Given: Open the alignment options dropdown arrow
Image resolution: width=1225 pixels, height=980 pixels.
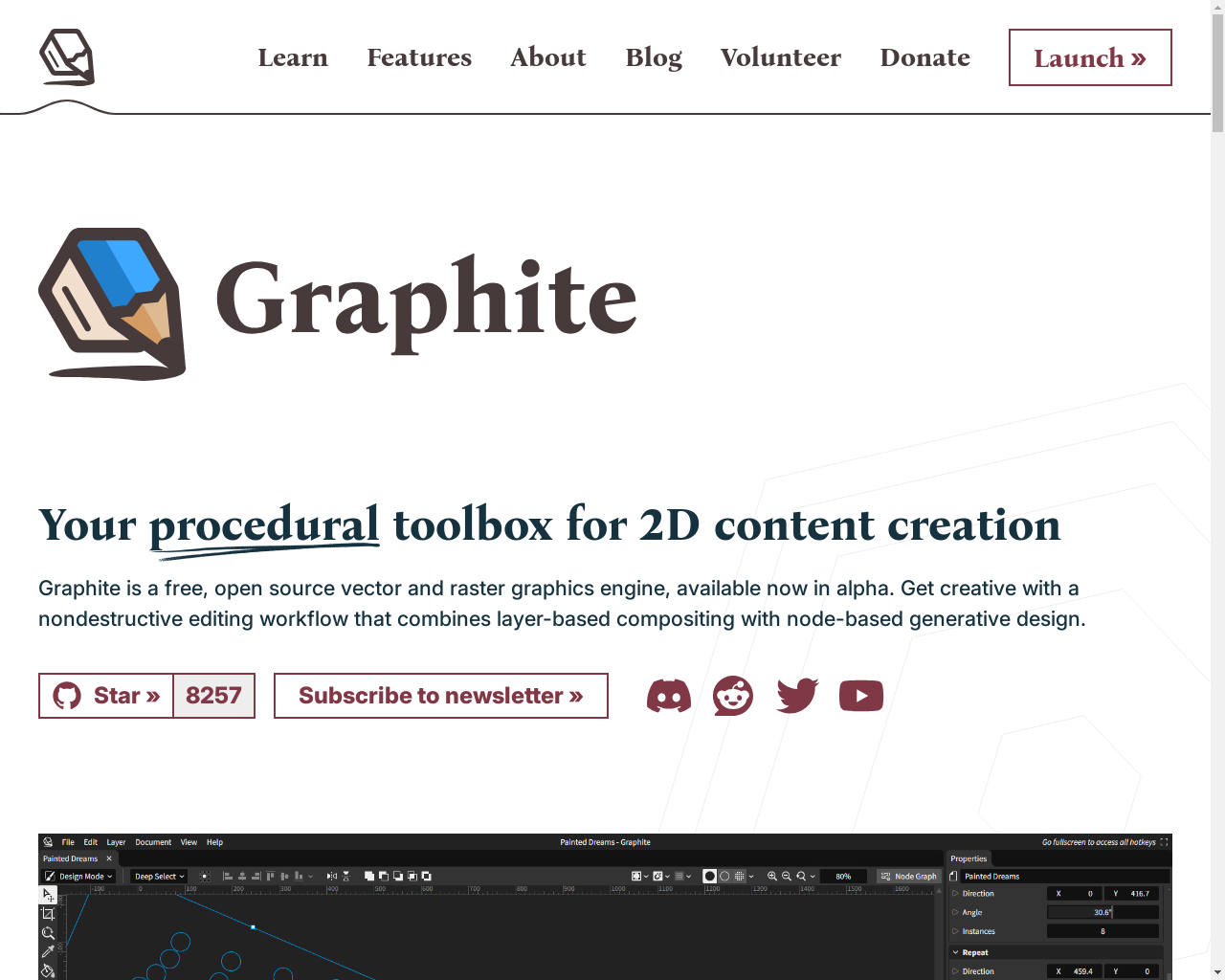Looking at the screenshot, I should [x=310, y=876].
